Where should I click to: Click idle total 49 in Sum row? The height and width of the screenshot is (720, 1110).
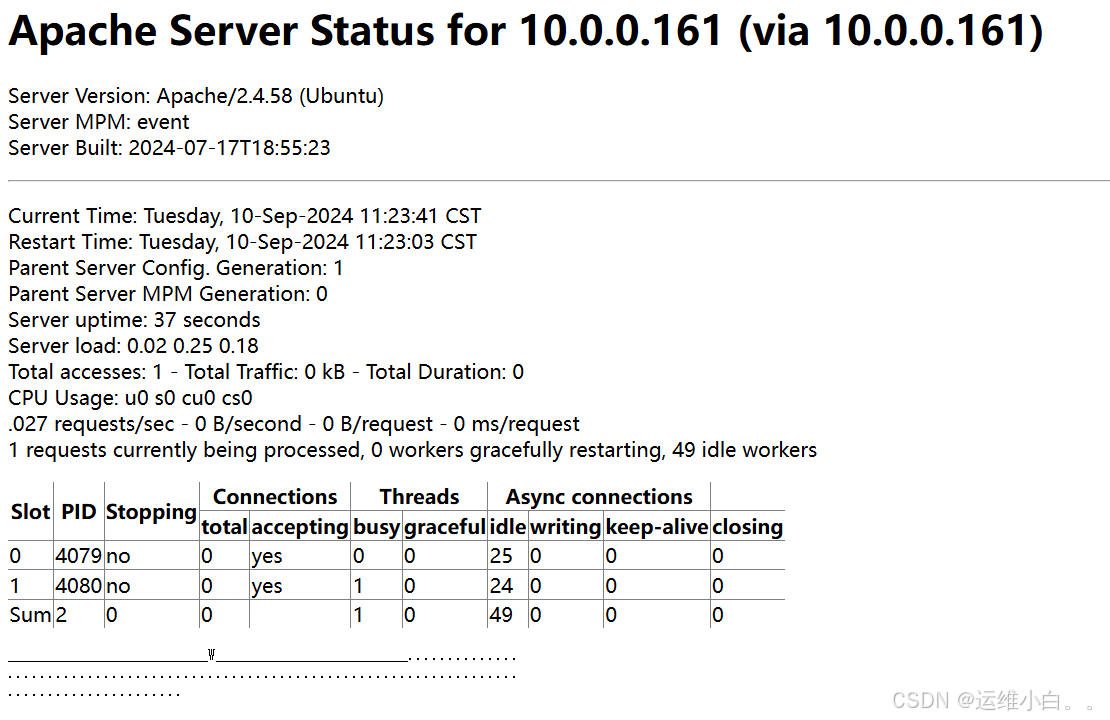(501, 615)
